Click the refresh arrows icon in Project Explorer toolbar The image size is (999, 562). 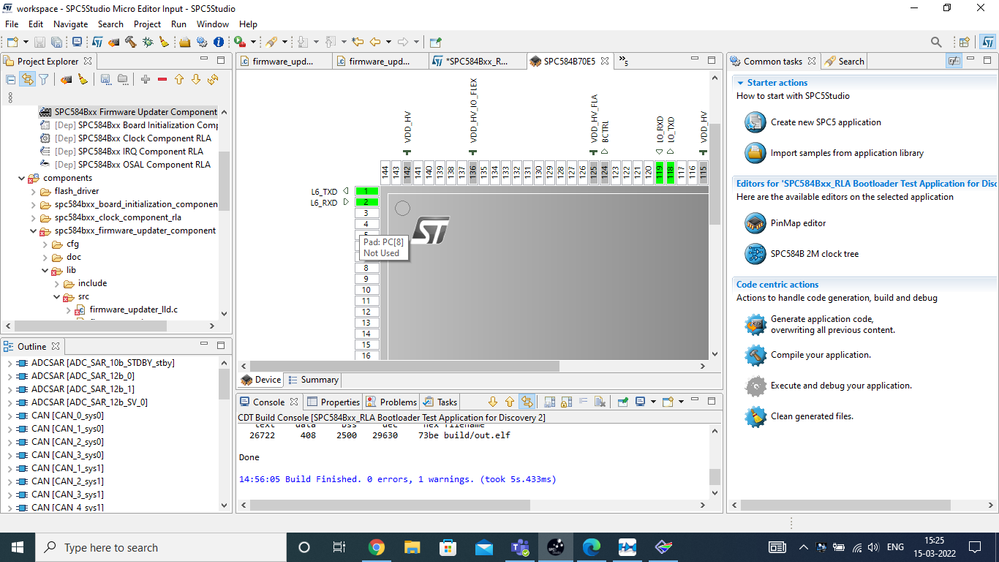click(x=213, y=80)
